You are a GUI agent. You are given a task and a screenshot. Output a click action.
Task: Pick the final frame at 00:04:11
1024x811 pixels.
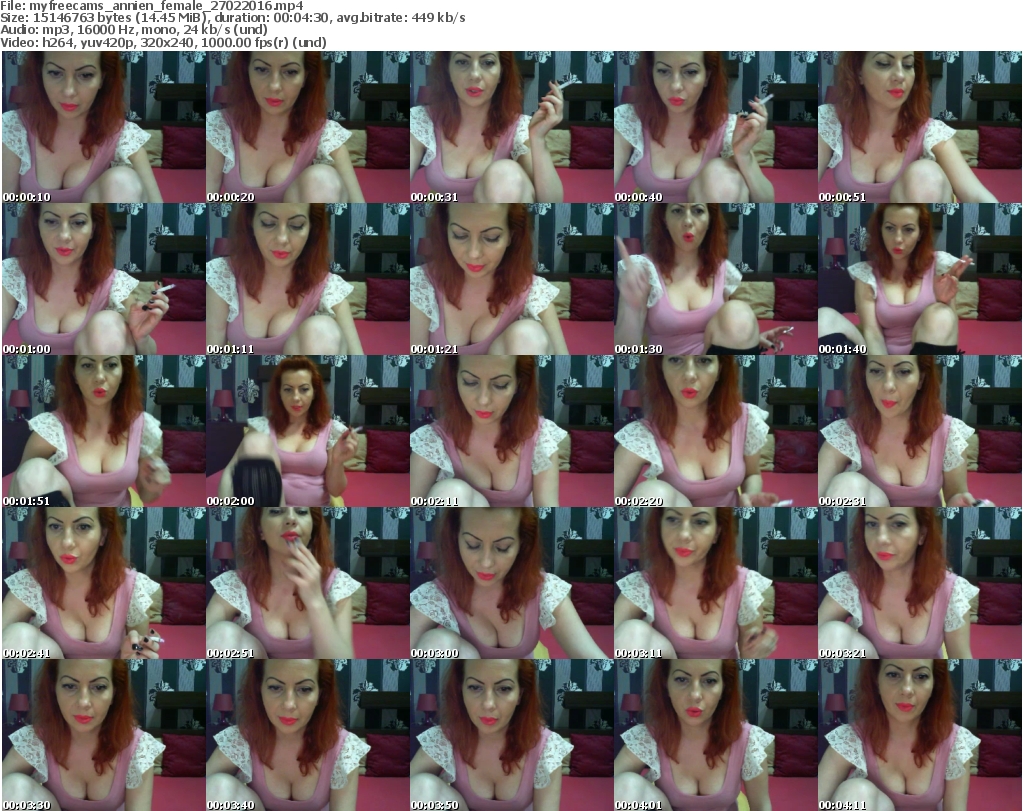tap(920, 735)
